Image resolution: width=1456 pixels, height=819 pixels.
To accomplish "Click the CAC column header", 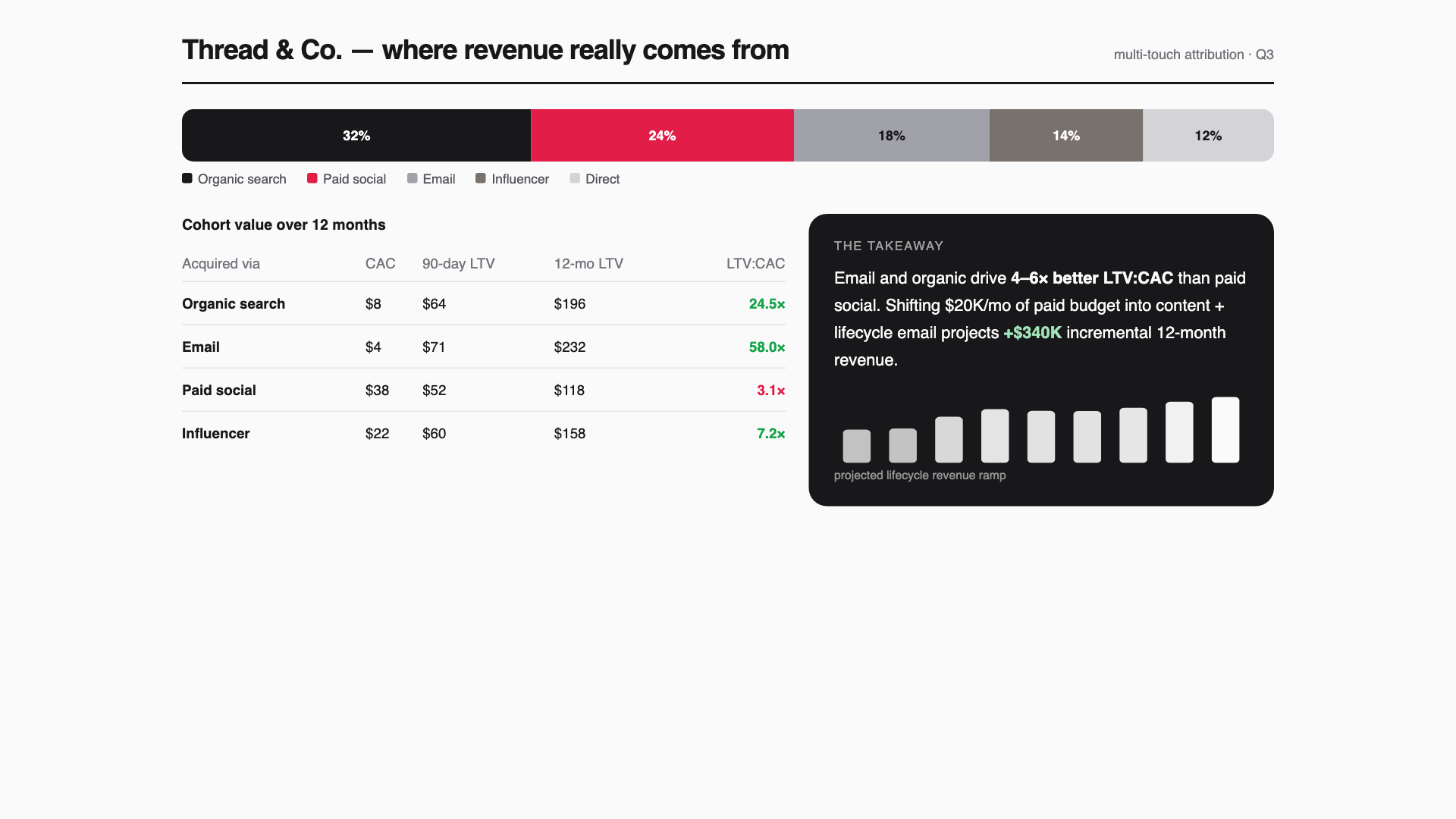I will pyautogui.click(x=380, y=263).
